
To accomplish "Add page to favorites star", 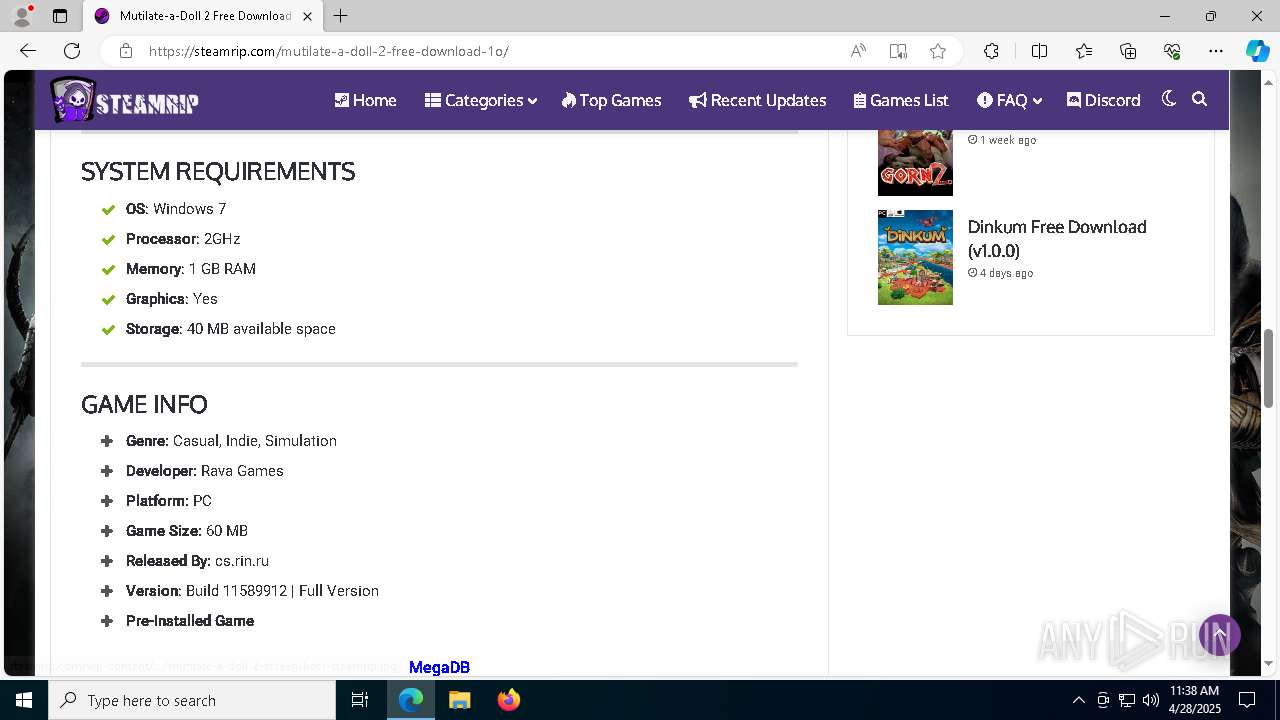I will click(938, 51).
